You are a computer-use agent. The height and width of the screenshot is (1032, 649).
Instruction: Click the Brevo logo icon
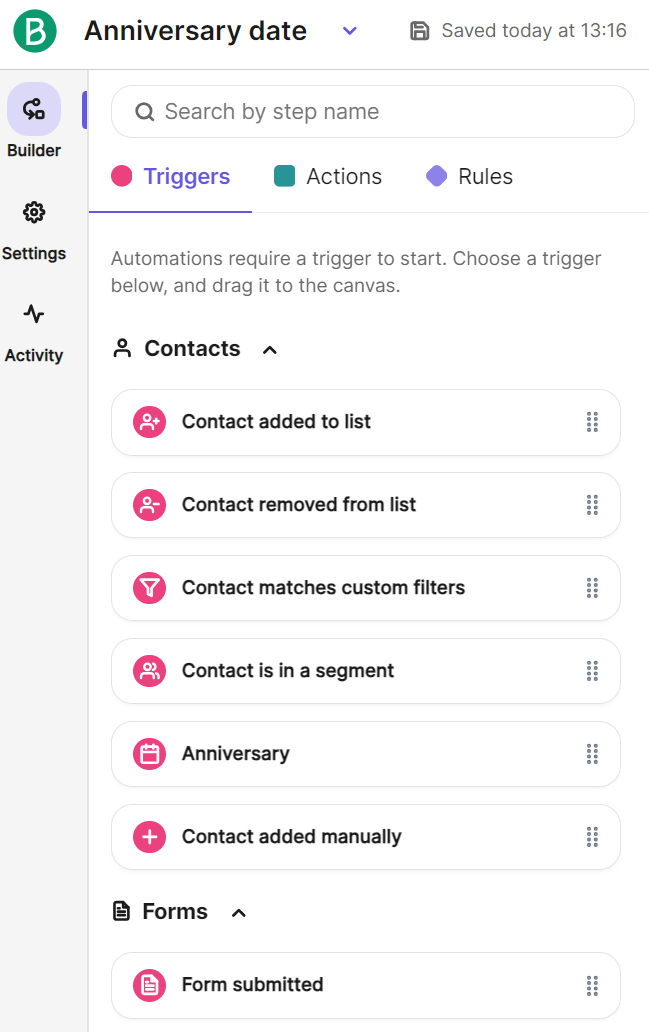click(x=33, y=30)
